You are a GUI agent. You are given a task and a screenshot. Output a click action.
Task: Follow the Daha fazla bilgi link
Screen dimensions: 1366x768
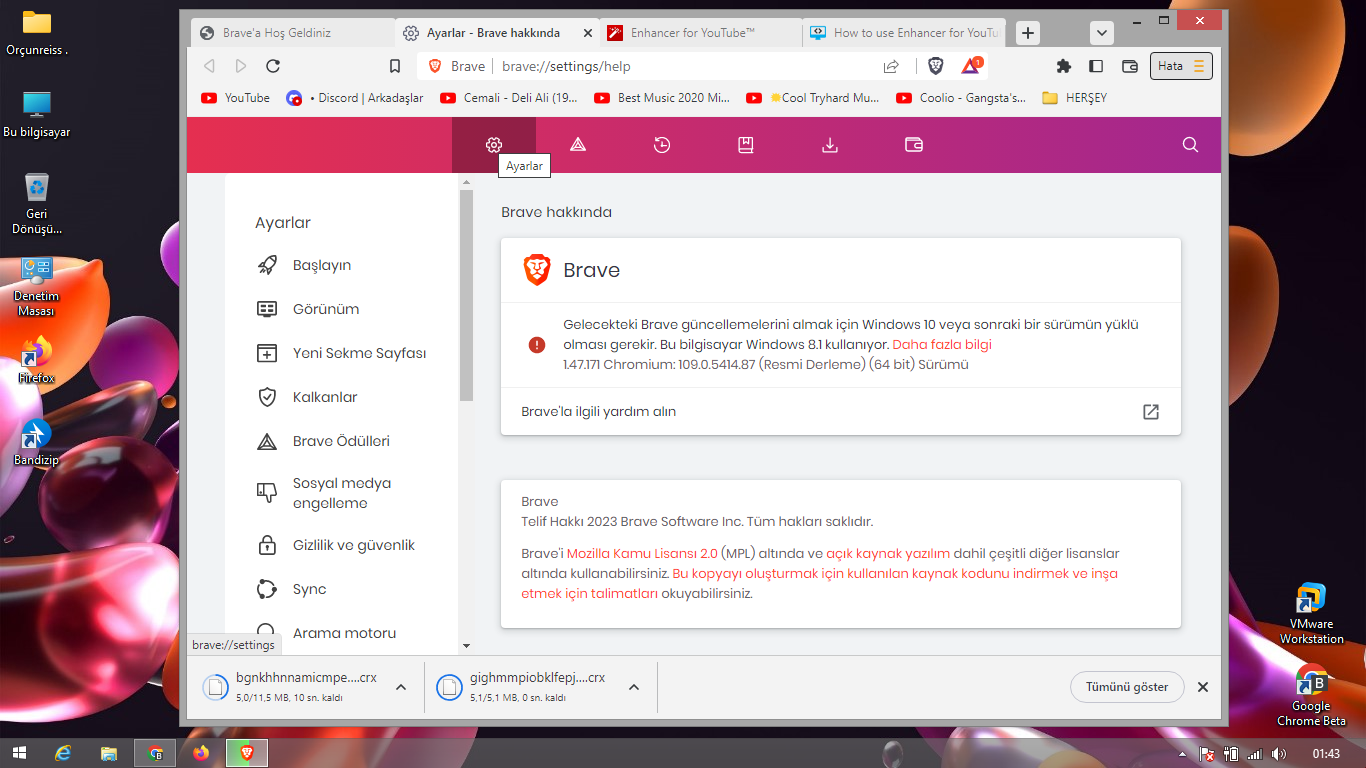(942, 345)
